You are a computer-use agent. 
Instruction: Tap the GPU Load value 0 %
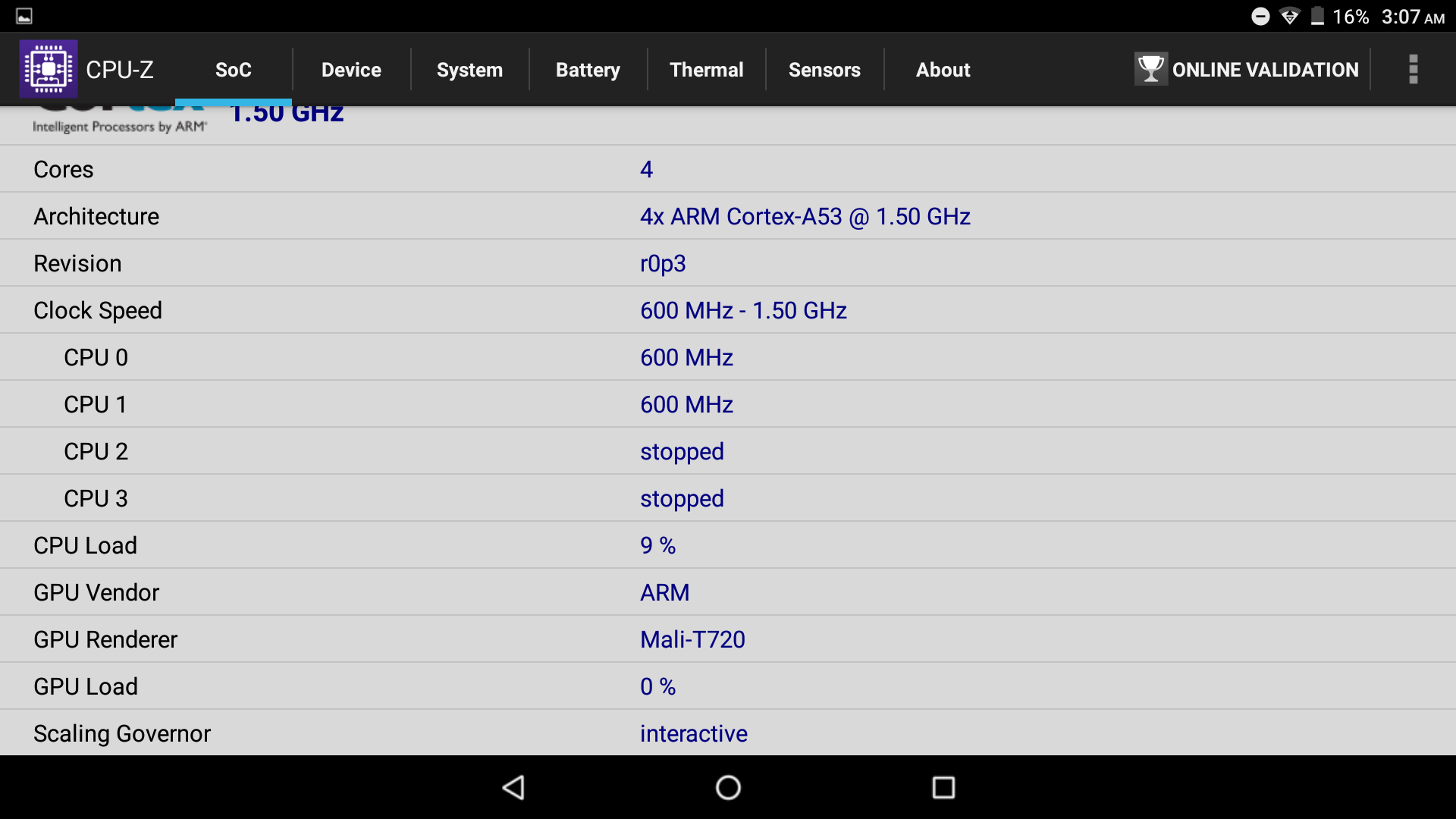point(657,686)
